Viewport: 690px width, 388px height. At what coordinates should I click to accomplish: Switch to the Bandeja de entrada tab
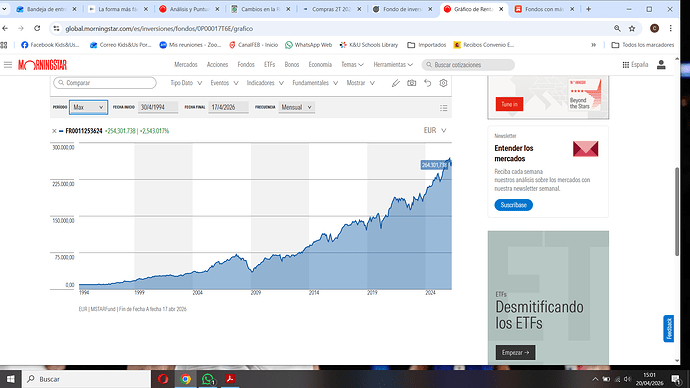46,9
